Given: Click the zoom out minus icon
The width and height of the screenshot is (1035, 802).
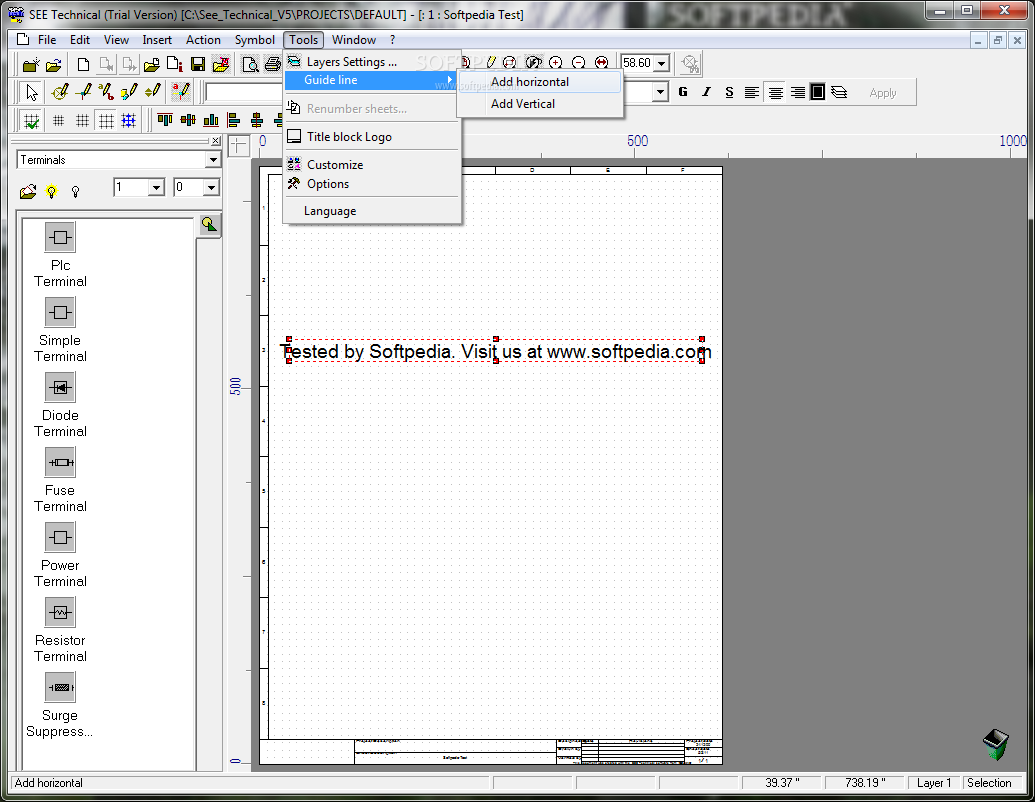Looking at the screenshot, I should click(x=578, y=63).
